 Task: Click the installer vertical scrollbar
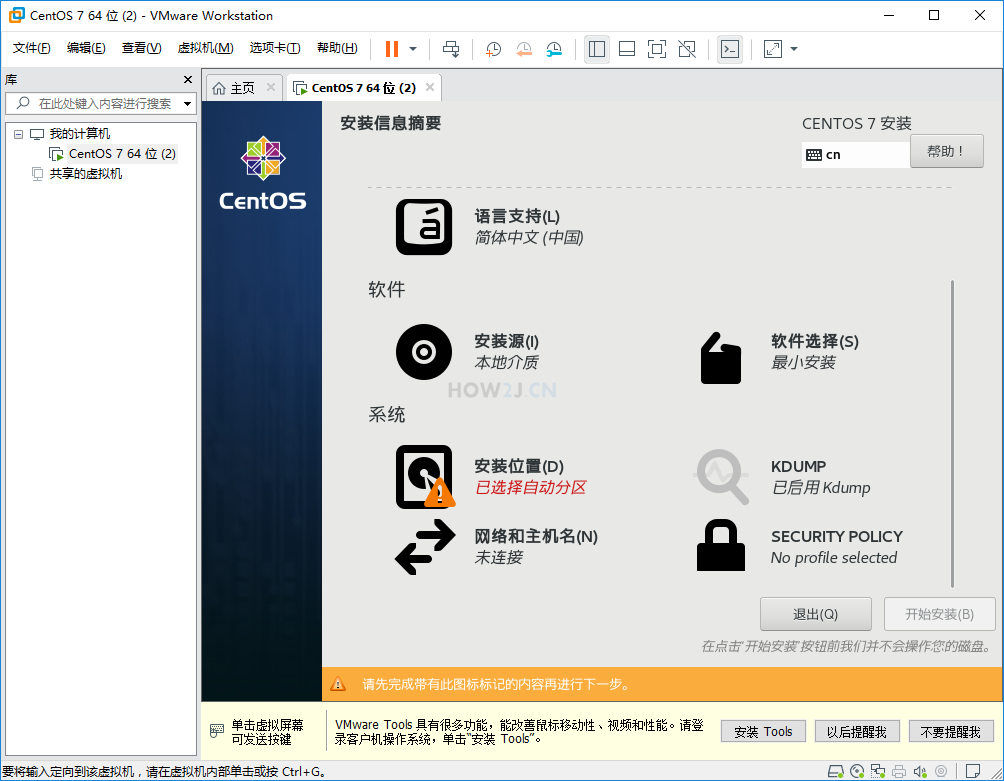pyautogui.click(x=952, y=433)
